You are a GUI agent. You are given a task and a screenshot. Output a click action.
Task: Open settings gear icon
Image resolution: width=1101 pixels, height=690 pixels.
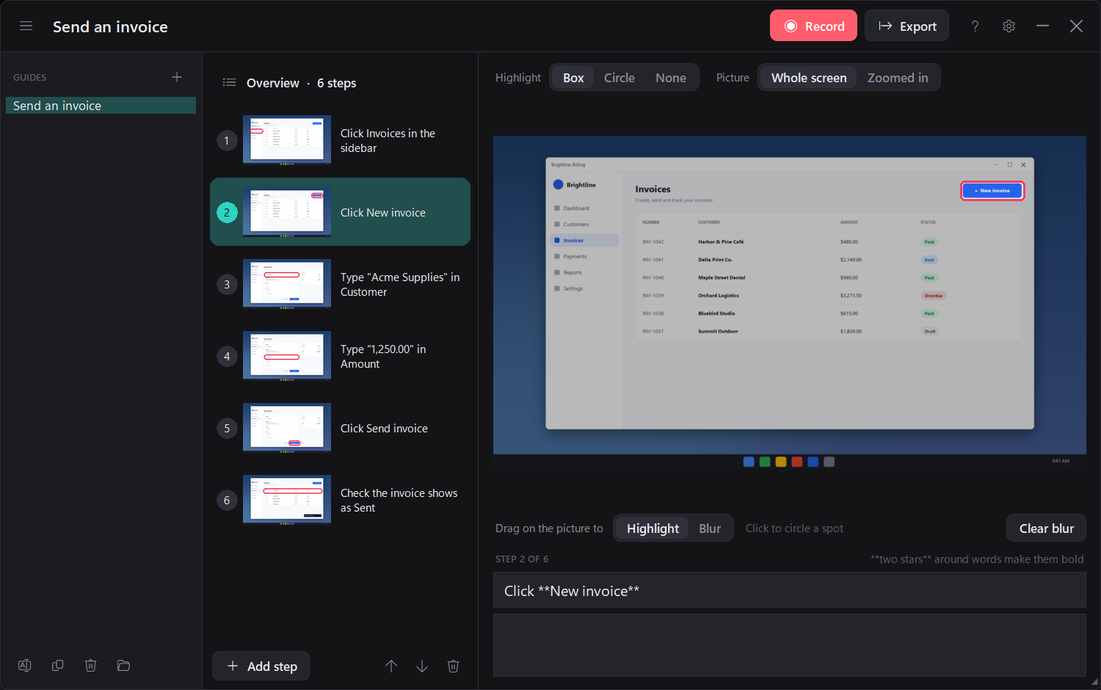(1009, 26)
